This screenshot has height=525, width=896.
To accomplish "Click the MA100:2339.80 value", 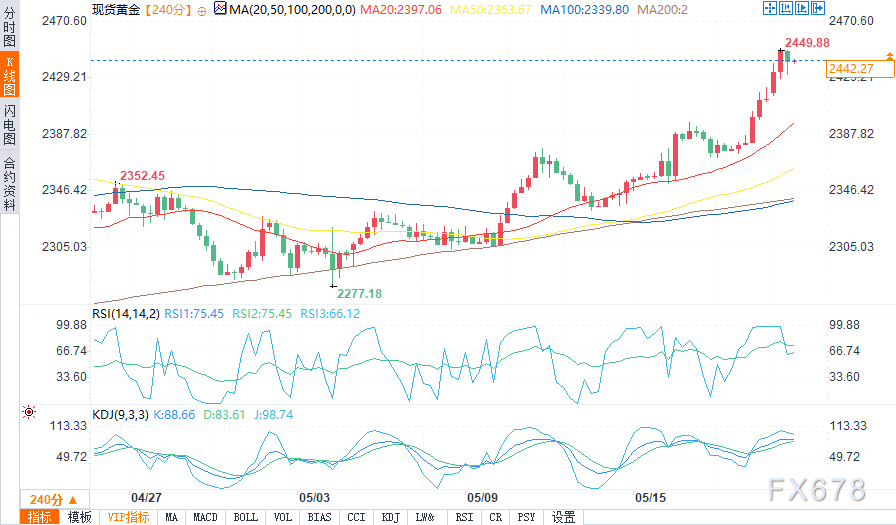I will [x=585, y=10].
